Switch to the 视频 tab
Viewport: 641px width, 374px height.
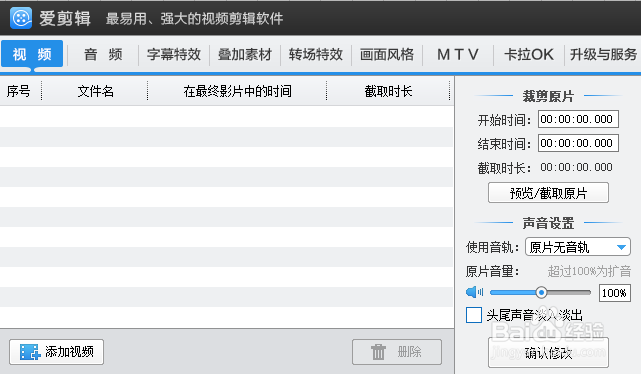[x=32, y=54]
